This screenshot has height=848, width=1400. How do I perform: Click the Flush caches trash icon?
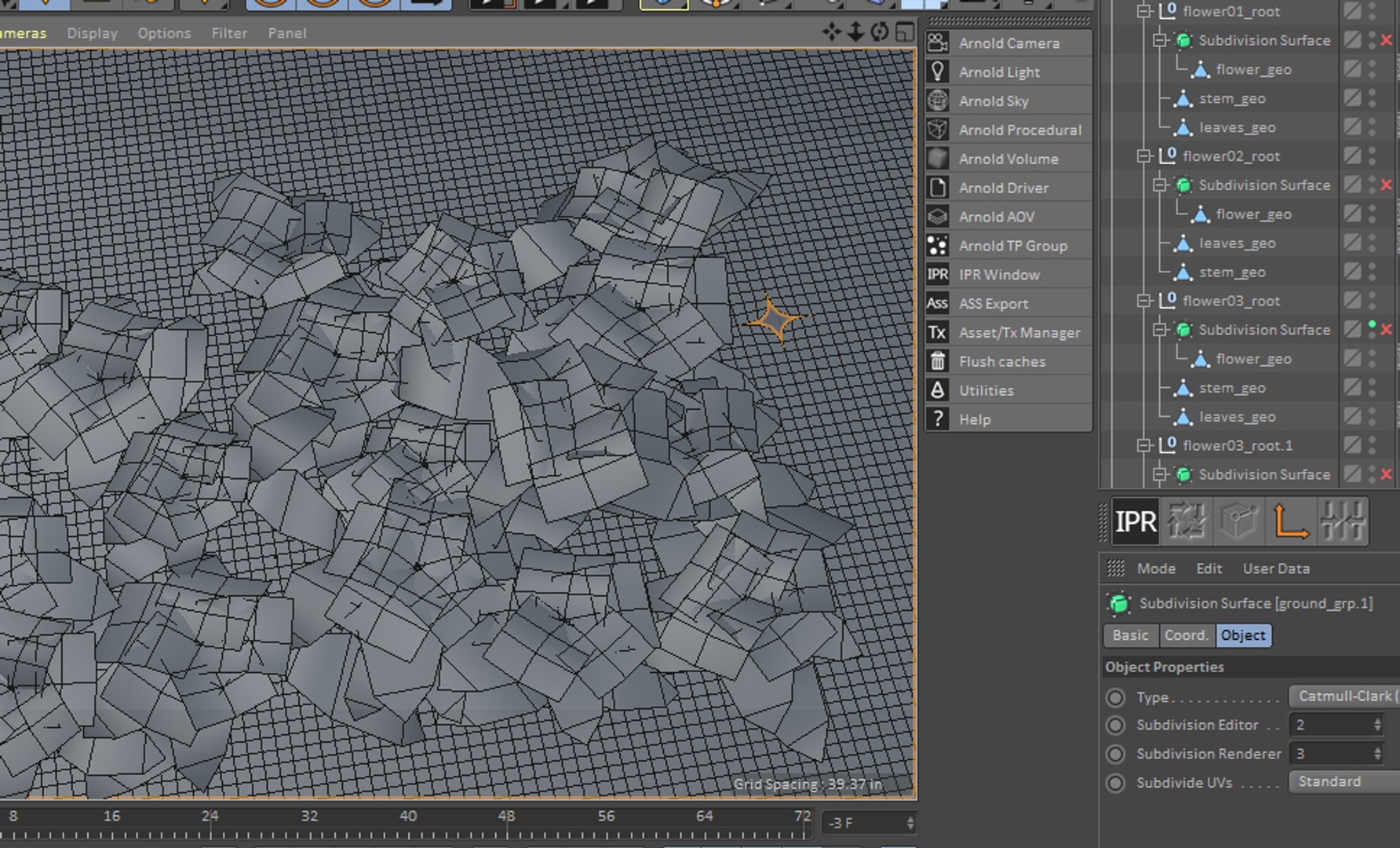[938, 361]
